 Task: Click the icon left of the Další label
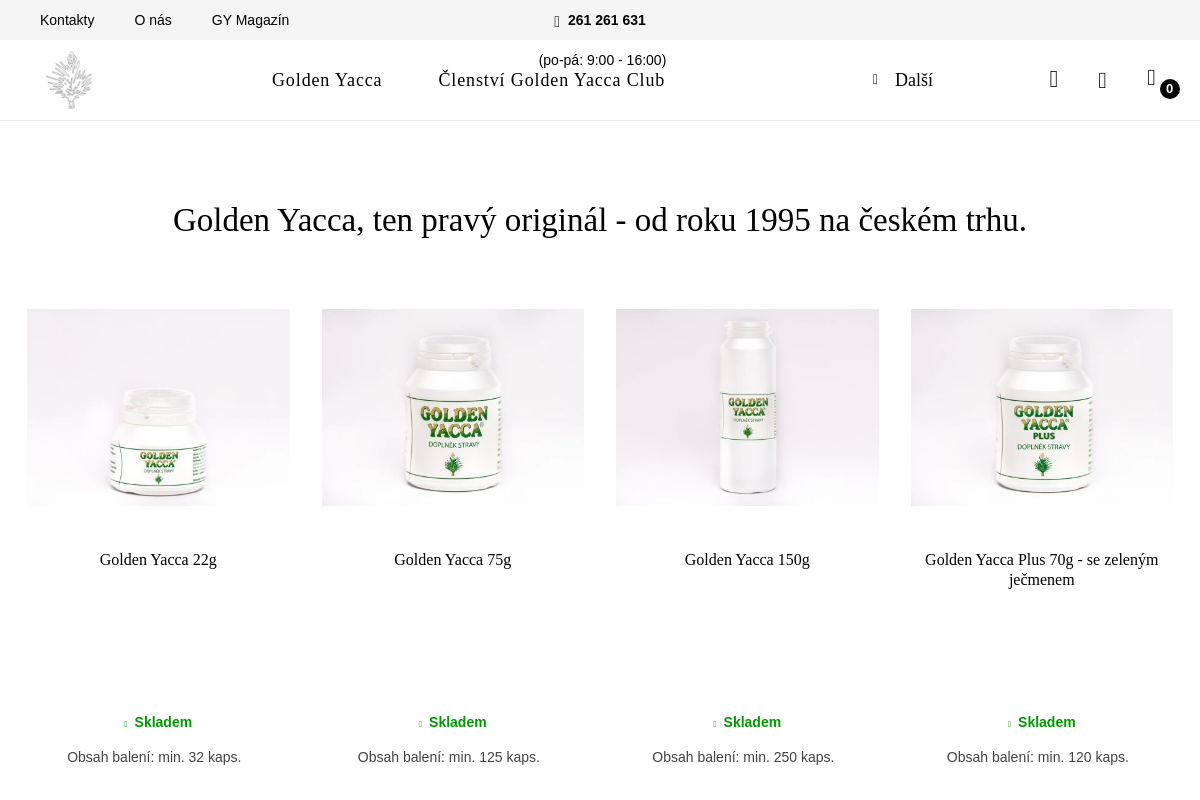pyautogui.click(x=875, y=80)
